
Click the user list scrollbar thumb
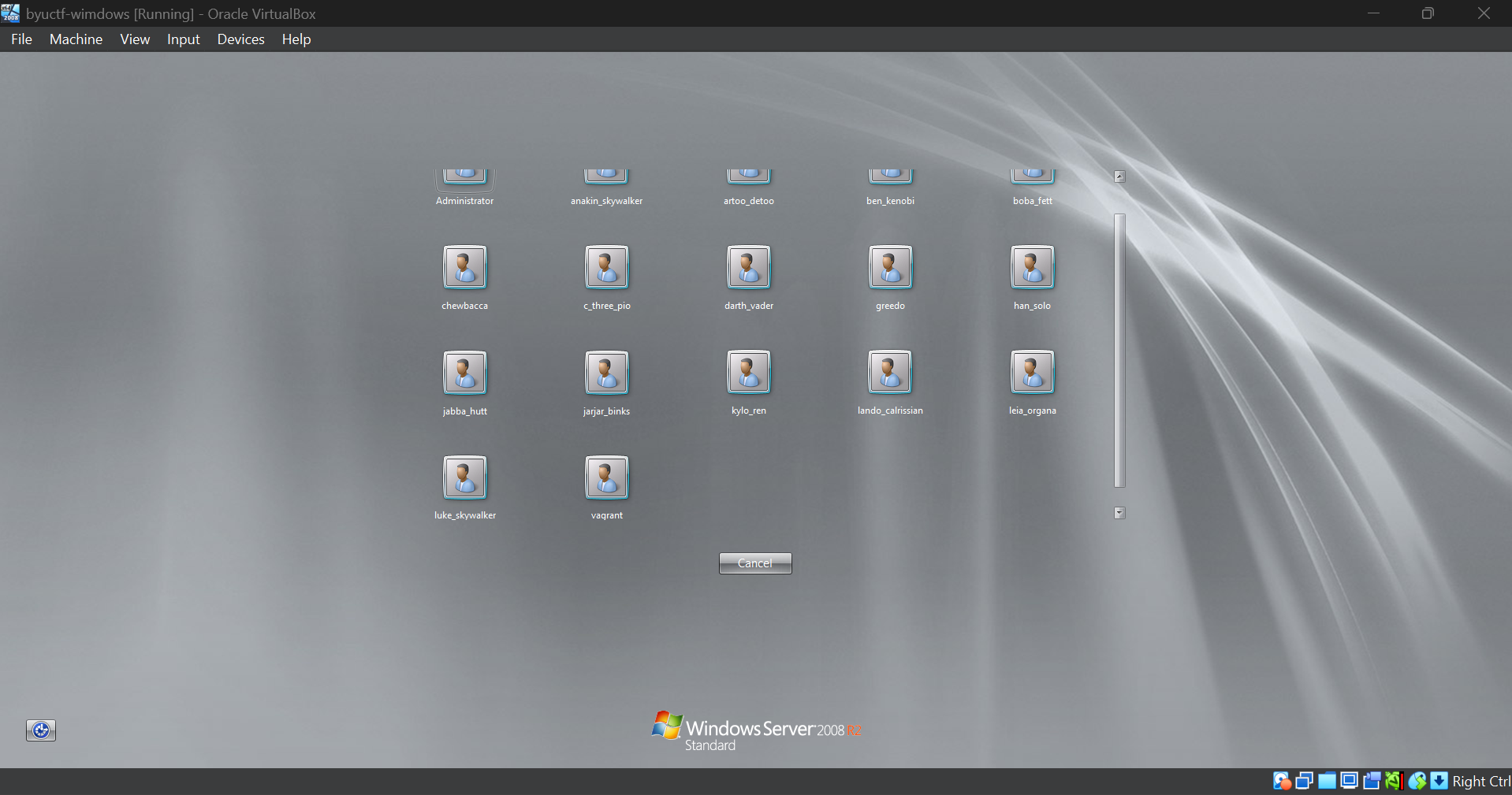click(1119, 351)
